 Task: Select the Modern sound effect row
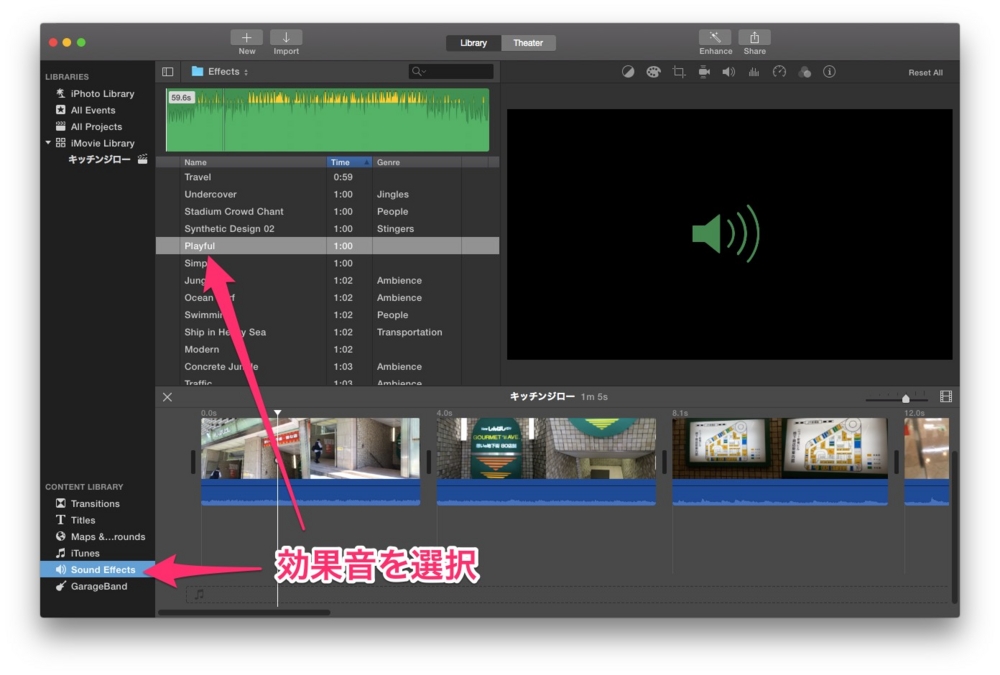coord(327,349)
